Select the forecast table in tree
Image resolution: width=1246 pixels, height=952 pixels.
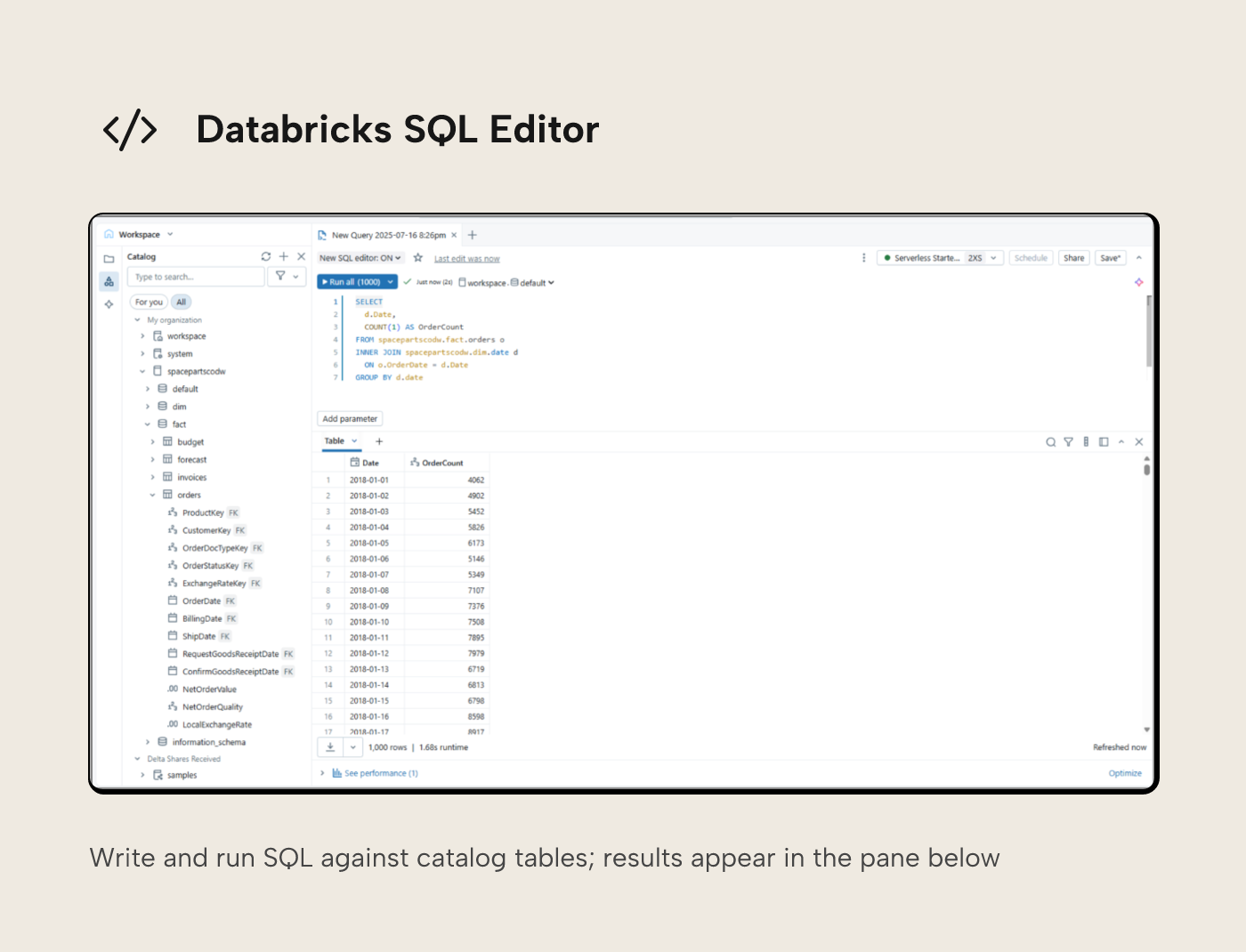pyautogui.click(x=191, y=460)
